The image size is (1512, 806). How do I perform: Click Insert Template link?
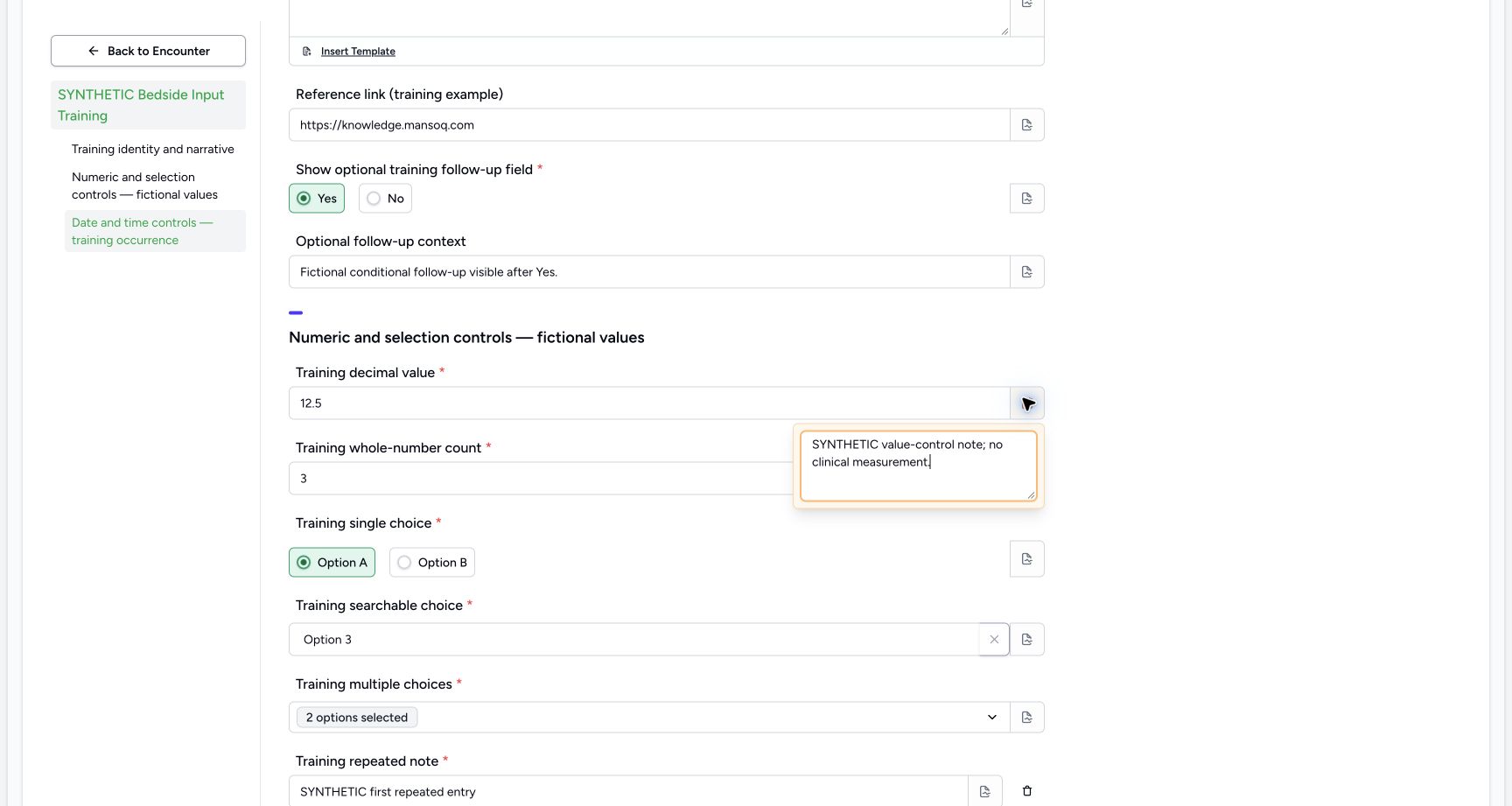358,52
